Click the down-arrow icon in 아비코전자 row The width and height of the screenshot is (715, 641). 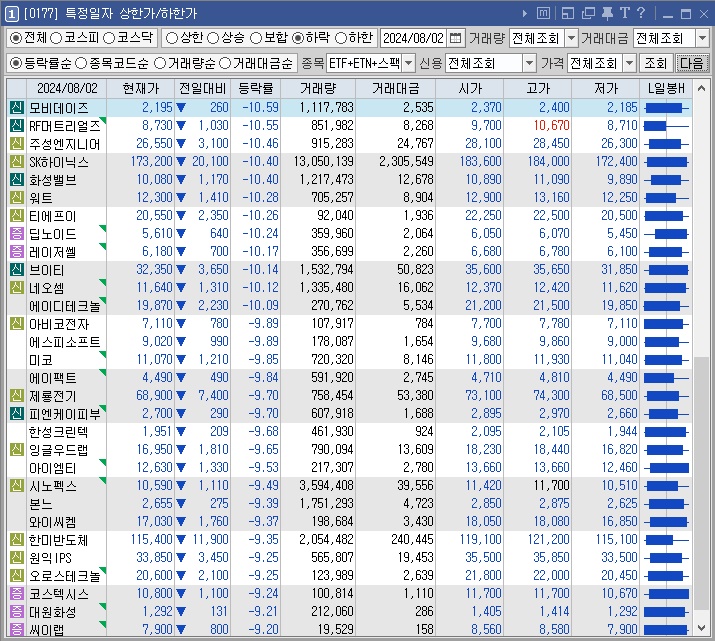click(181, 324)
